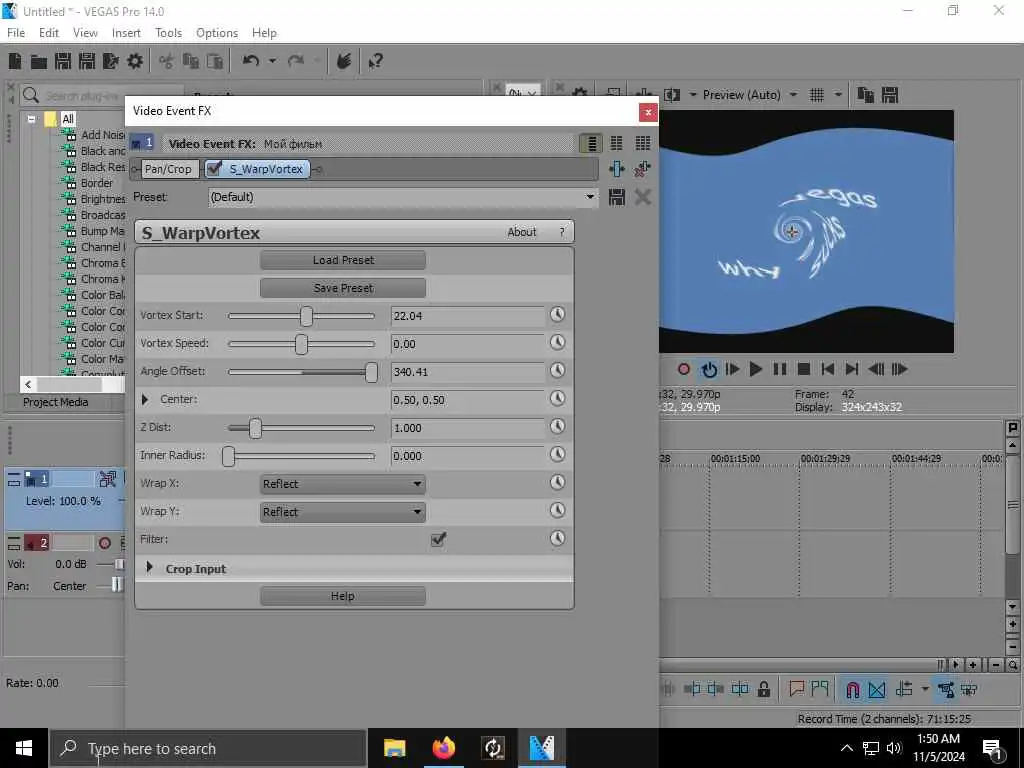The image size is (1024, 768).
Task: Expand the Crop Input section
Action: [x=149, y=568]
